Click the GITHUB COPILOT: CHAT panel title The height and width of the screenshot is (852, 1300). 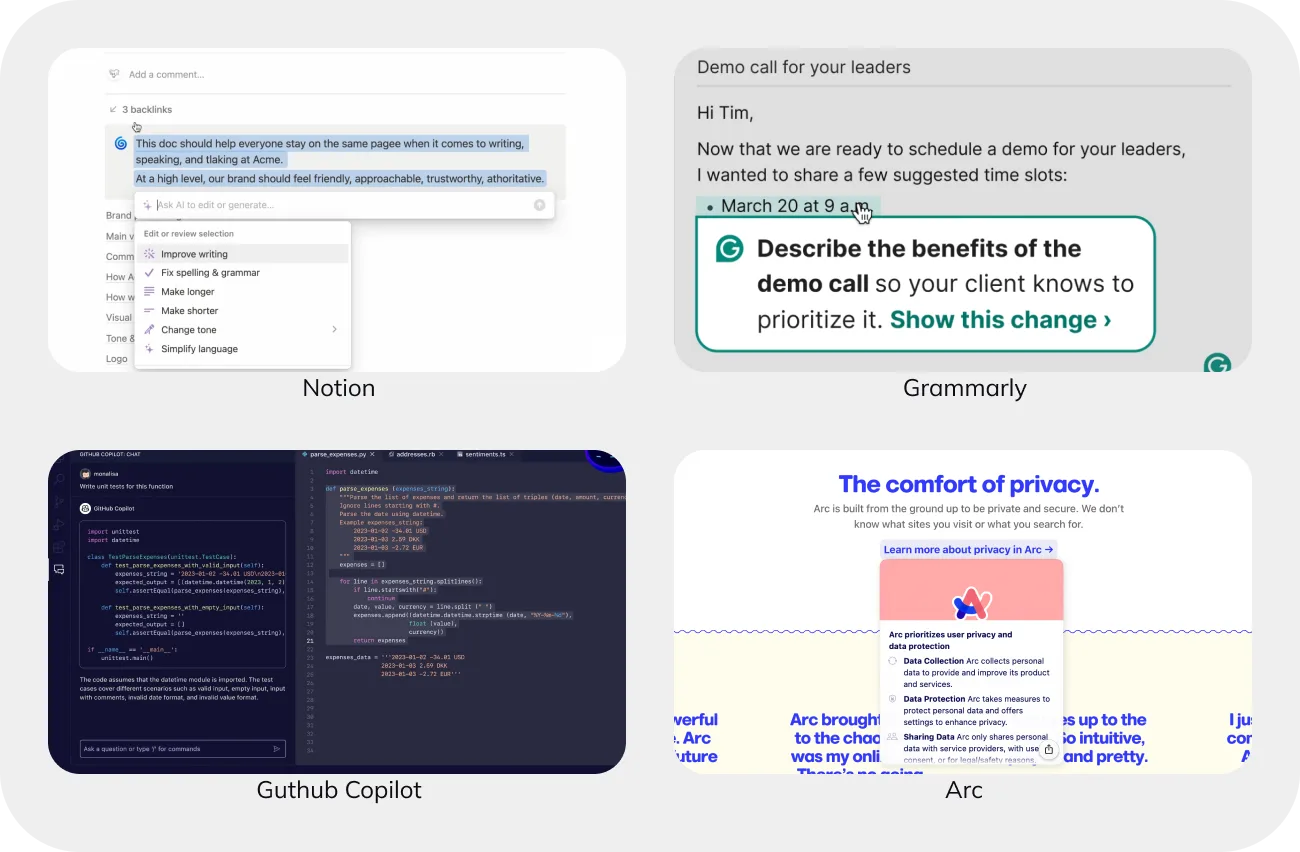click(x=111, y=454)
